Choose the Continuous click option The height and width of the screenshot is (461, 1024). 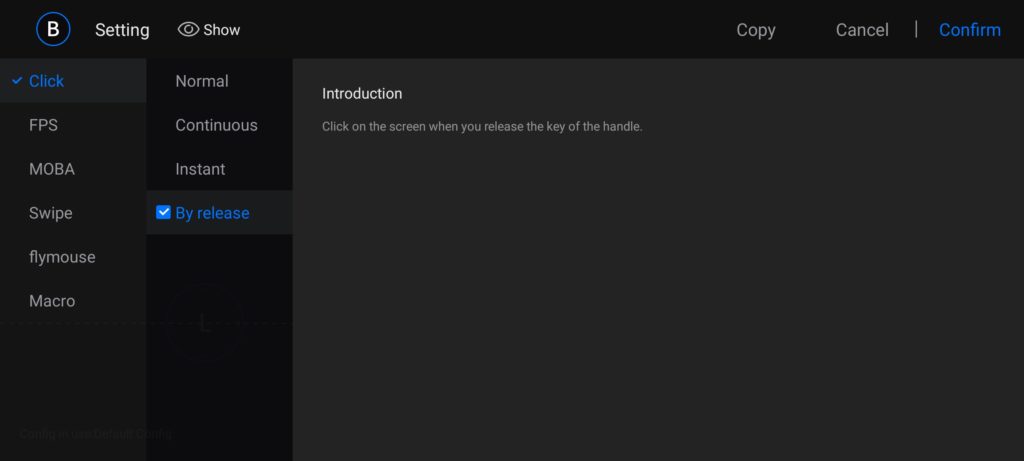pyautogui.click(x=216, y=125)
